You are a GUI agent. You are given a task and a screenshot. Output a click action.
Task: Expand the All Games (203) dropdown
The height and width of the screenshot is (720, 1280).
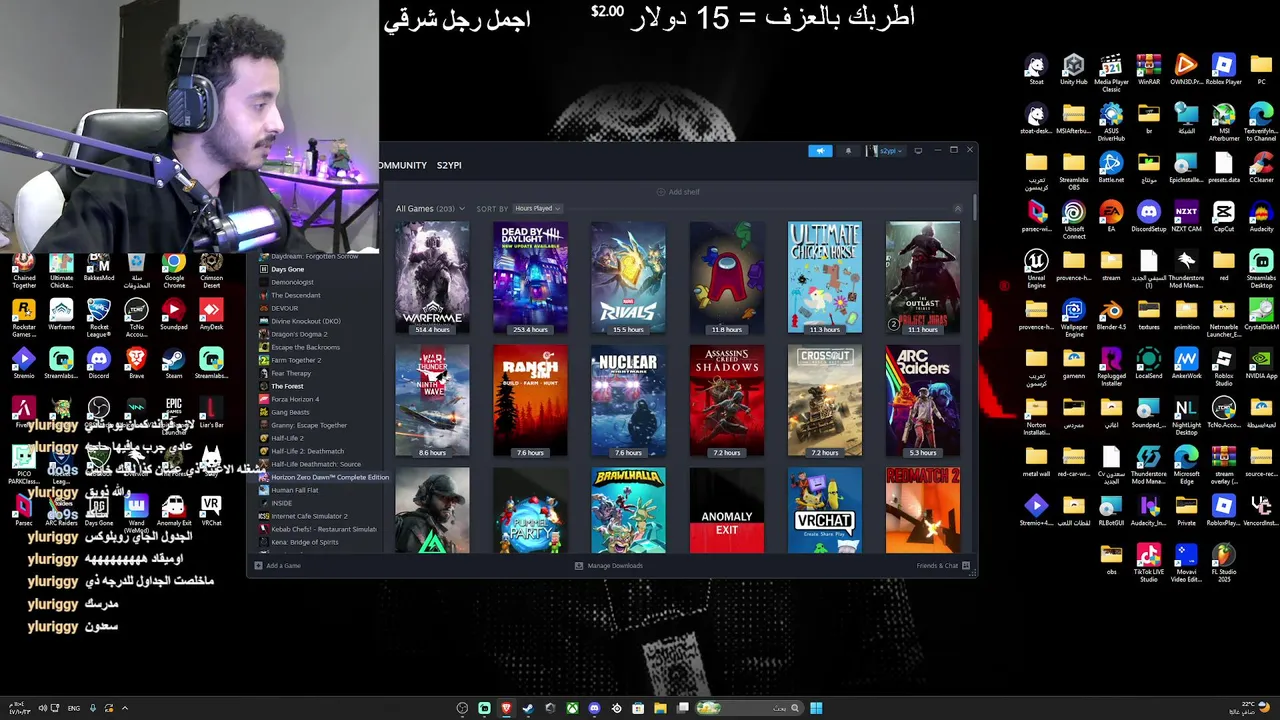point(431,208)
